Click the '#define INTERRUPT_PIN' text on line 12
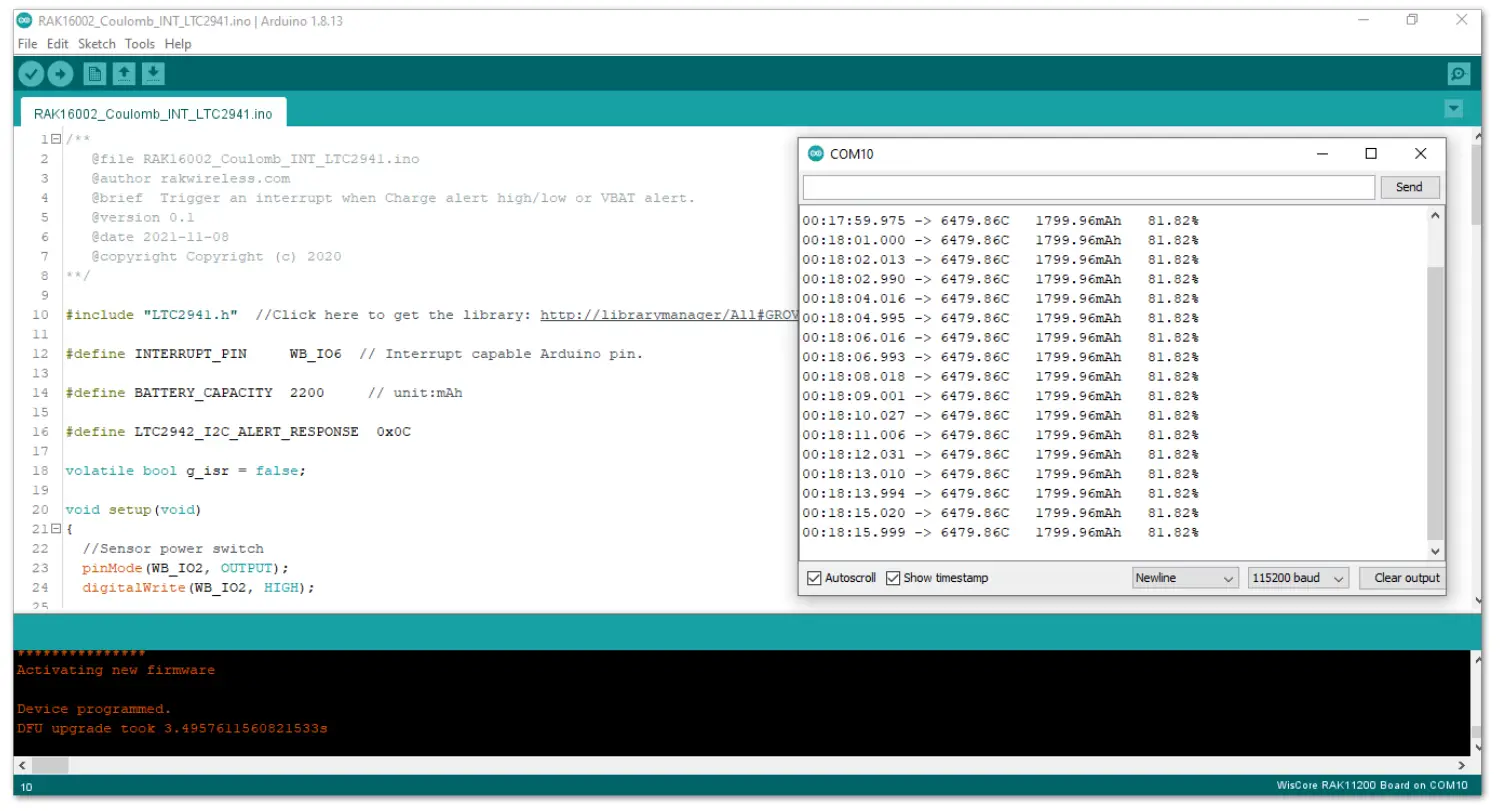This screenshot has height=811, width=1506. point(156,354)
